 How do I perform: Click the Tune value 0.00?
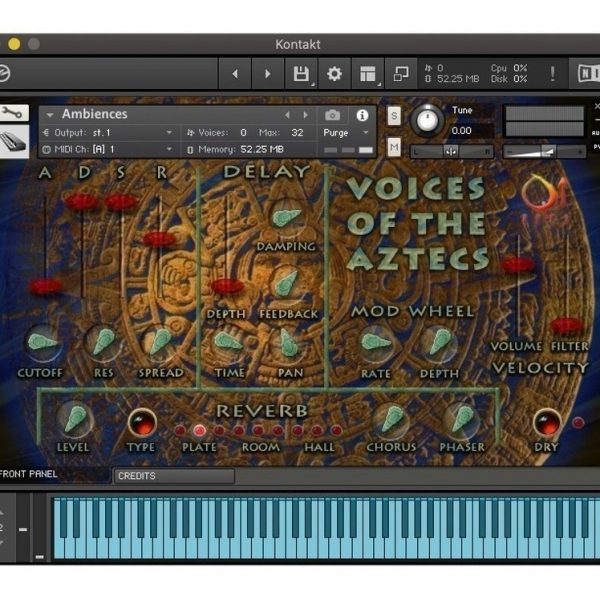tap(461, 130)
